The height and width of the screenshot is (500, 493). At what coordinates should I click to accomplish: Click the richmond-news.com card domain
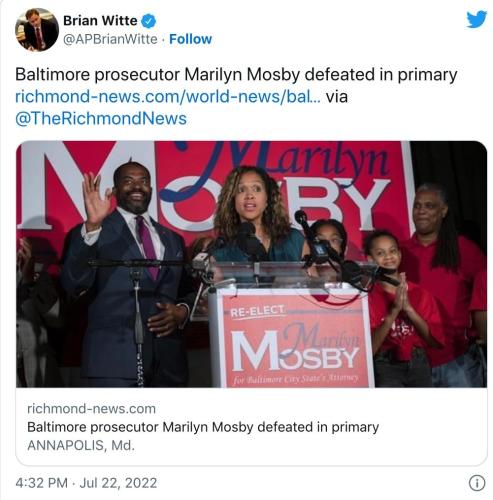[x=91, y=409]
